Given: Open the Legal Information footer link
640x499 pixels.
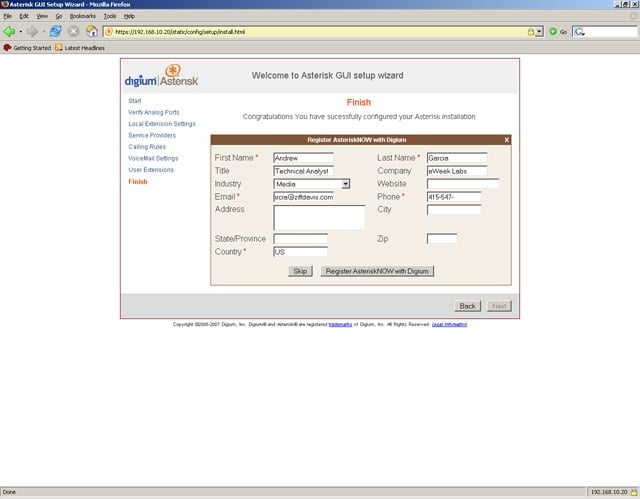Looking at the screenshot, I should click(x=449, y=324).
